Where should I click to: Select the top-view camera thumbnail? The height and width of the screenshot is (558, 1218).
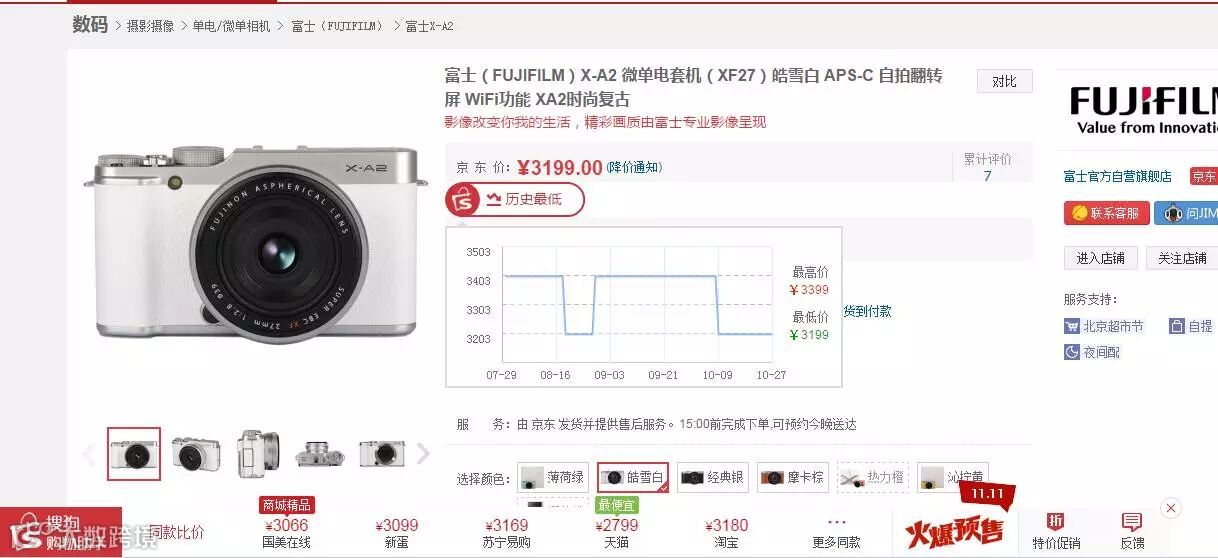click(320, 454)
